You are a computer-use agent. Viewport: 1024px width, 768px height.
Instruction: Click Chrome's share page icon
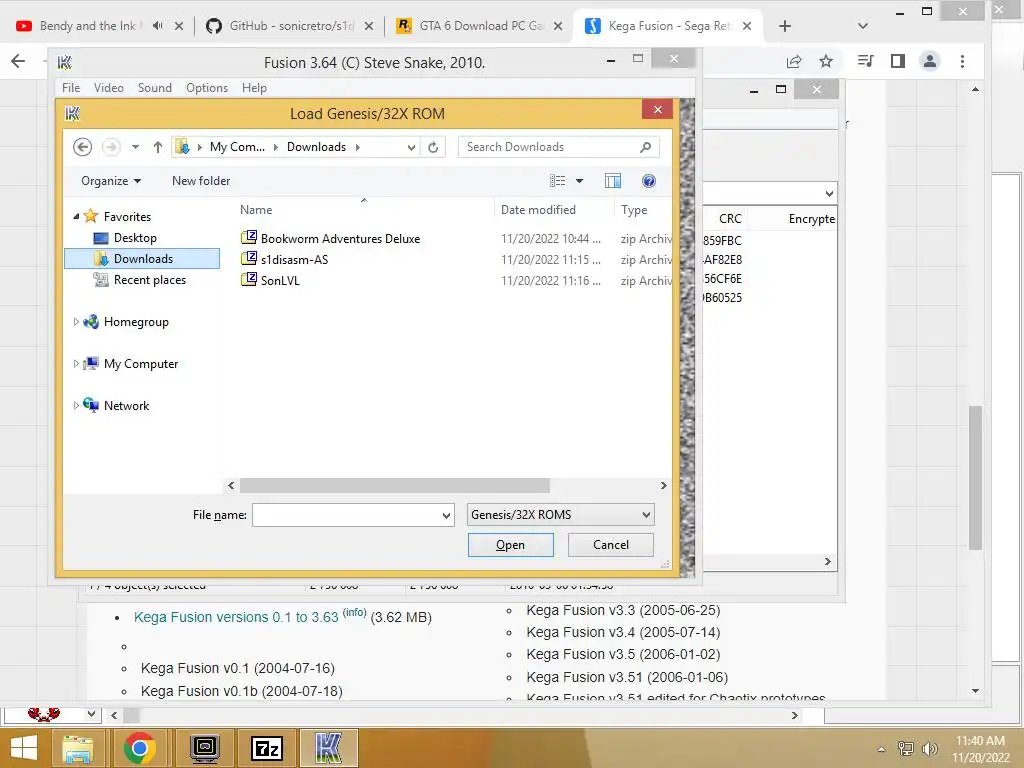[x=793, y=61]
